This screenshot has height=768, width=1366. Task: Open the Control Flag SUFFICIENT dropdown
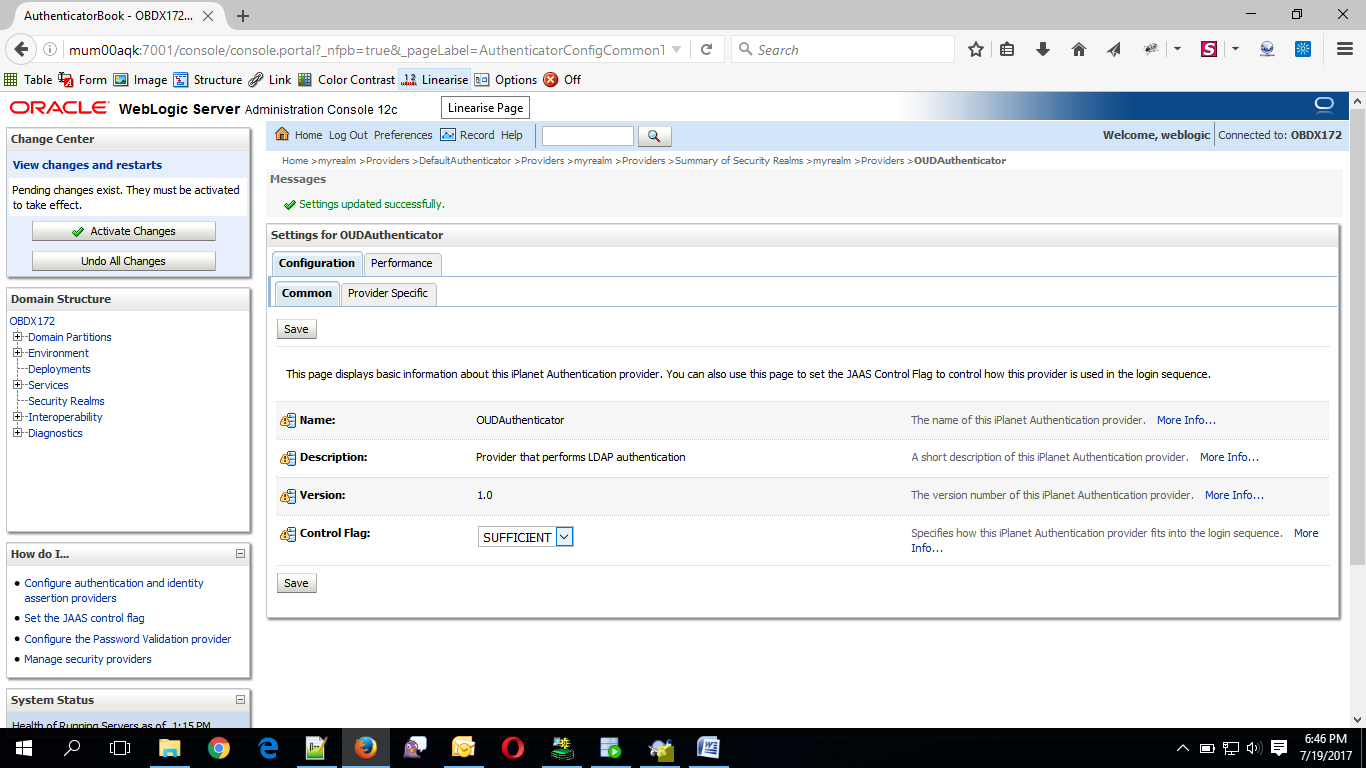525,537
